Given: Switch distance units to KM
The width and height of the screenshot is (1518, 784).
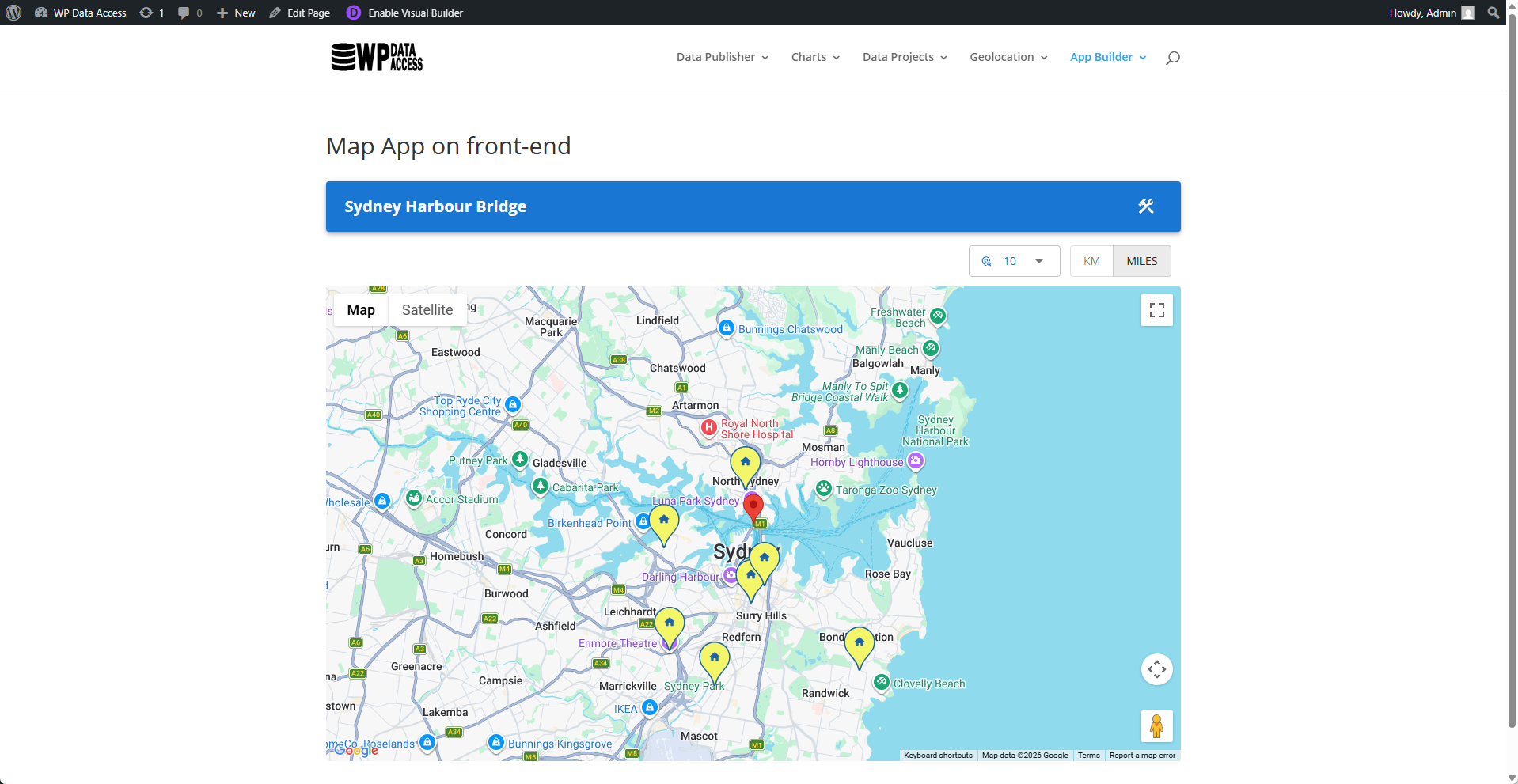Looking at the screenshot, I should (x=1091, y=260).
